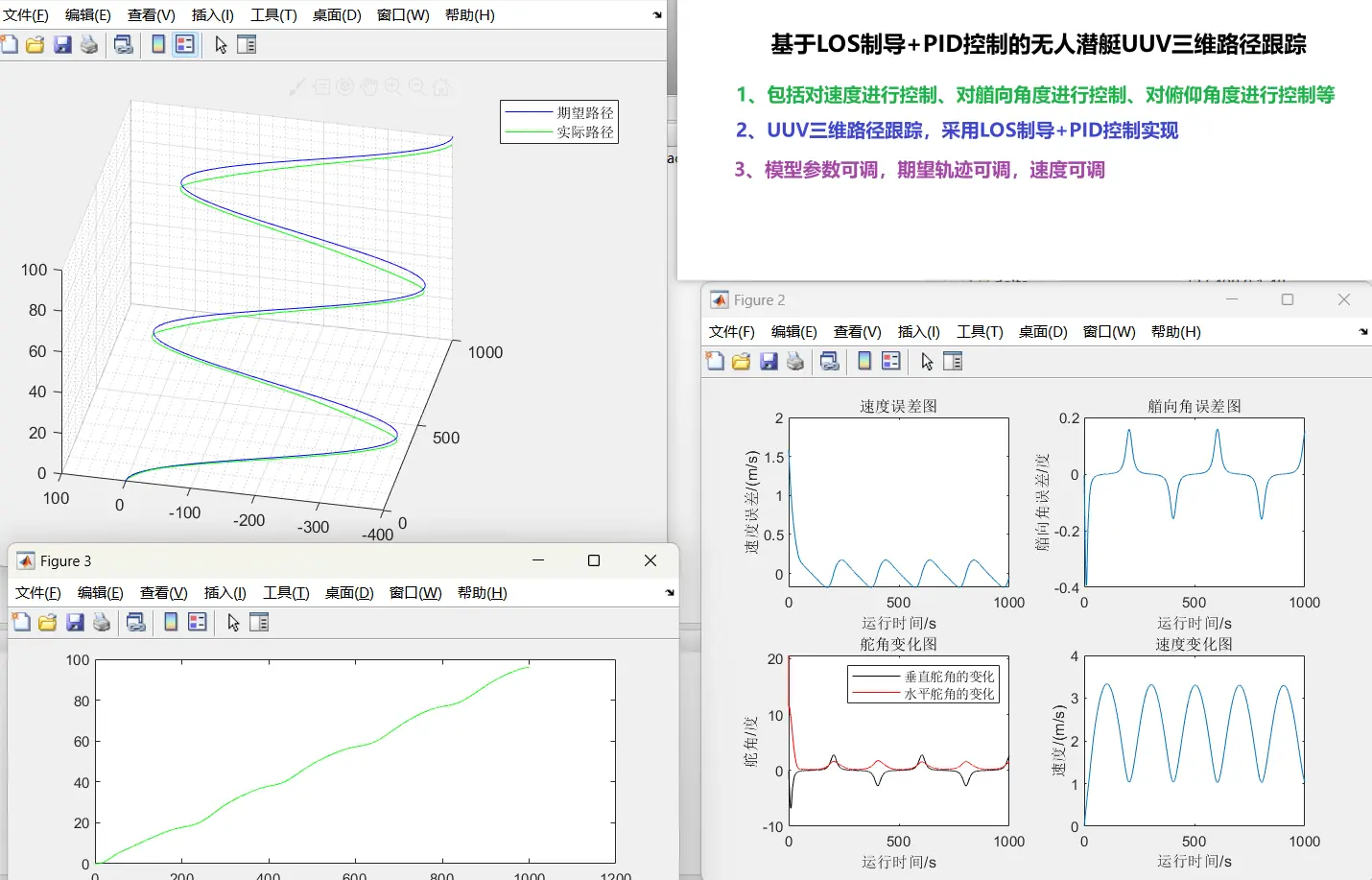Open the 插入(I) menu in Figure 3
The height and width of the screenshot is (880, 1372).
(x=223, y=592)
